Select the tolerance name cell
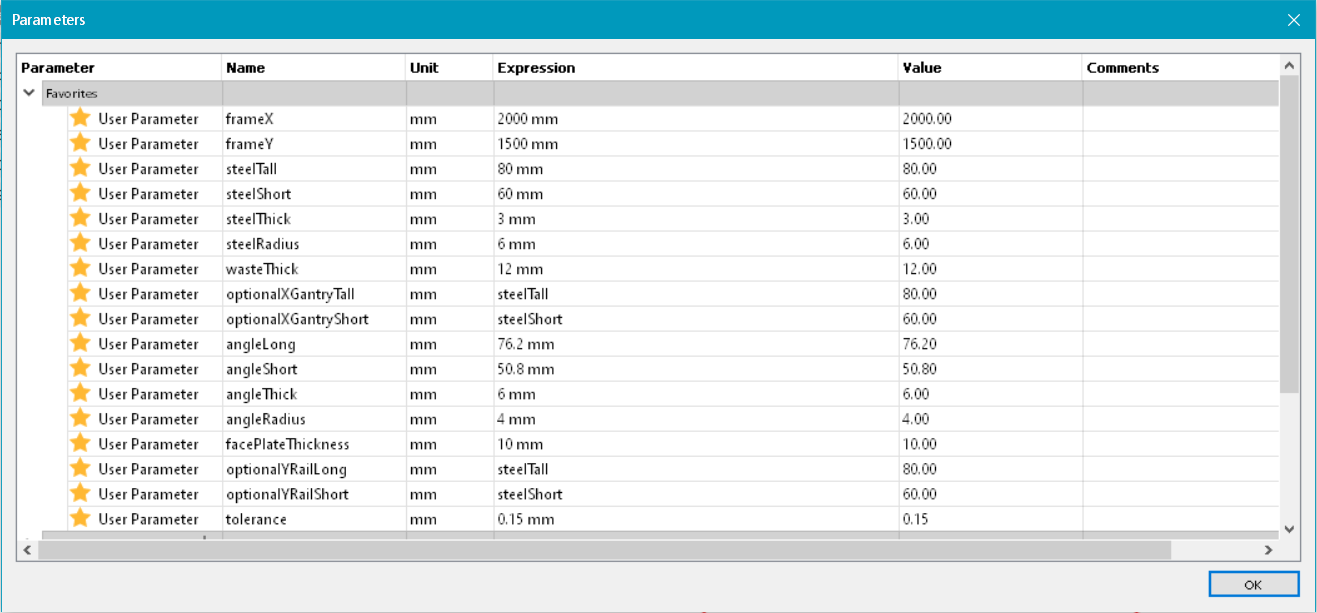The height and width of the screenshot is (613, 1317). (x=313, y=518)
